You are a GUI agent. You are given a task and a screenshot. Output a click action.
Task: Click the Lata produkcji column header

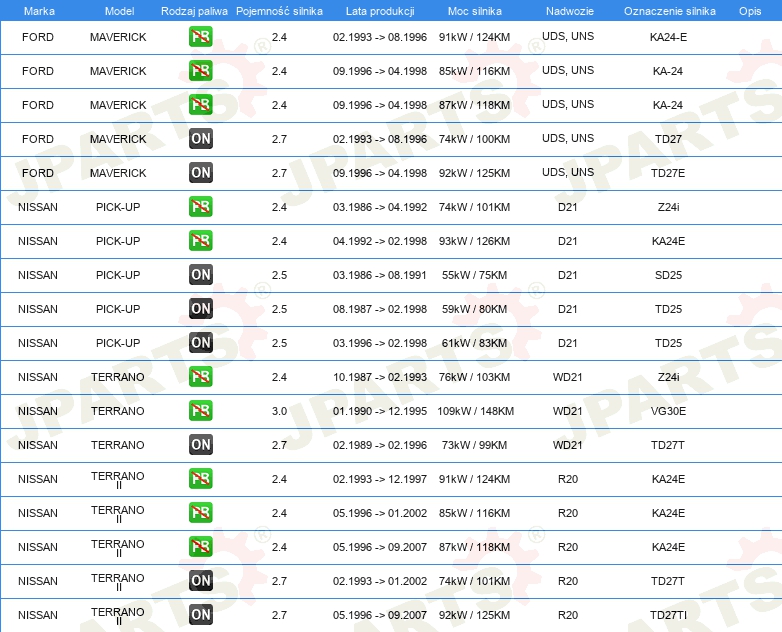tap(380, 11)
